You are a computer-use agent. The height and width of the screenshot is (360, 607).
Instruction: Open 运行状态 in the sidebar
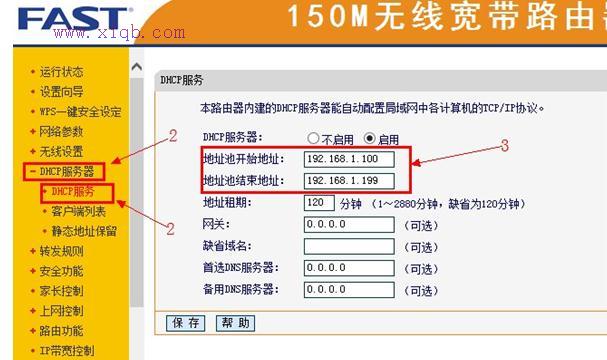[61, 72]
